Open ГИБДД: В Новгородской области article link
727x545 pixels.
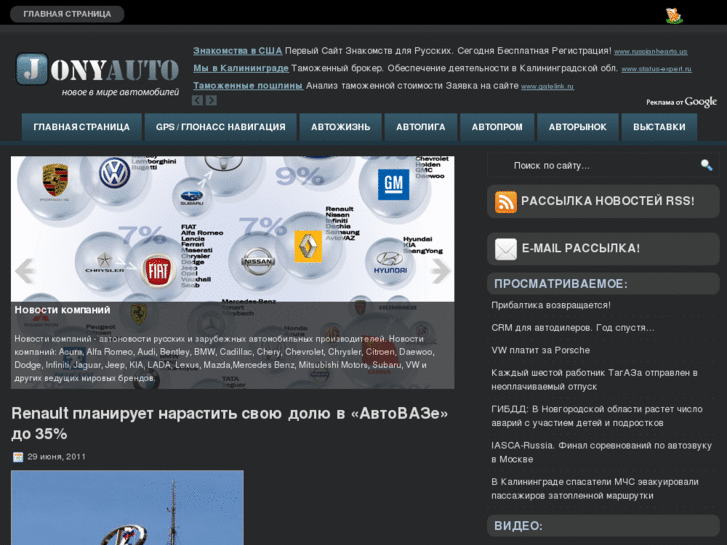[x=597, y=416]
